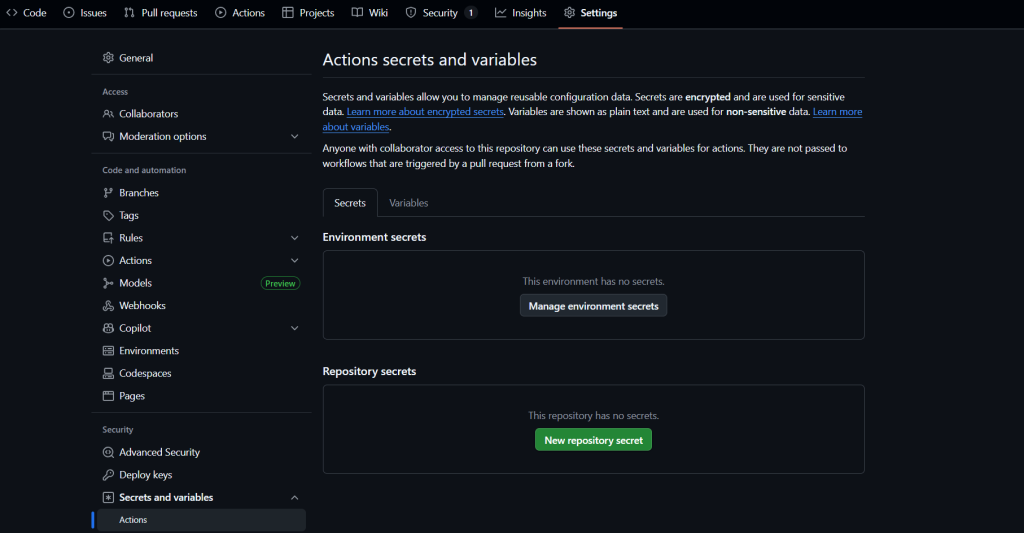
Task: Expand the sidebar Actions section chevron
Action: tap(295, 261)
